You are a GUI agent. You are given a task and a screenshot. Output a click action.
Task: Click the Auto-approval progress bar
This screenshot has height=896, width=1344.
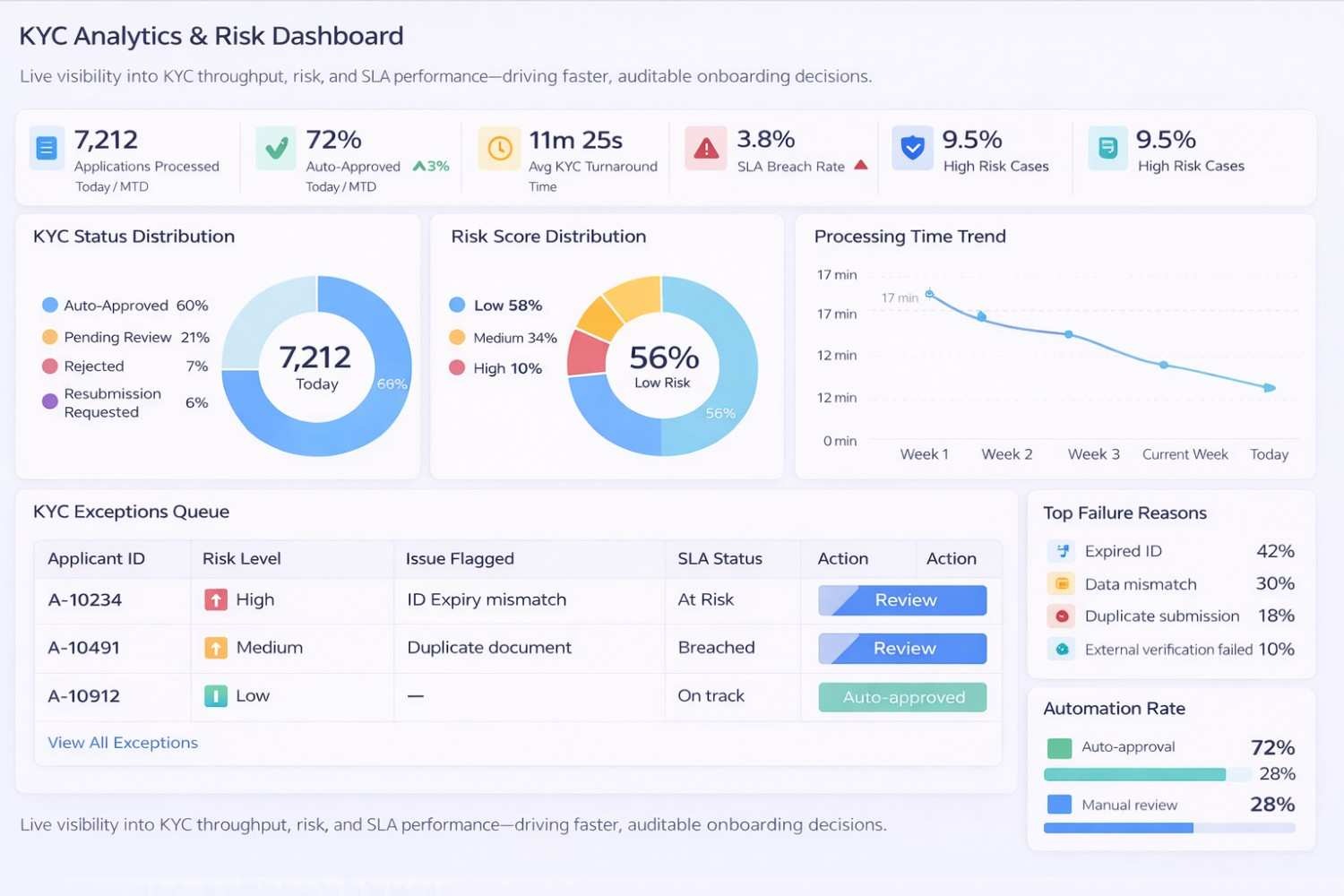click(1136, 773)
